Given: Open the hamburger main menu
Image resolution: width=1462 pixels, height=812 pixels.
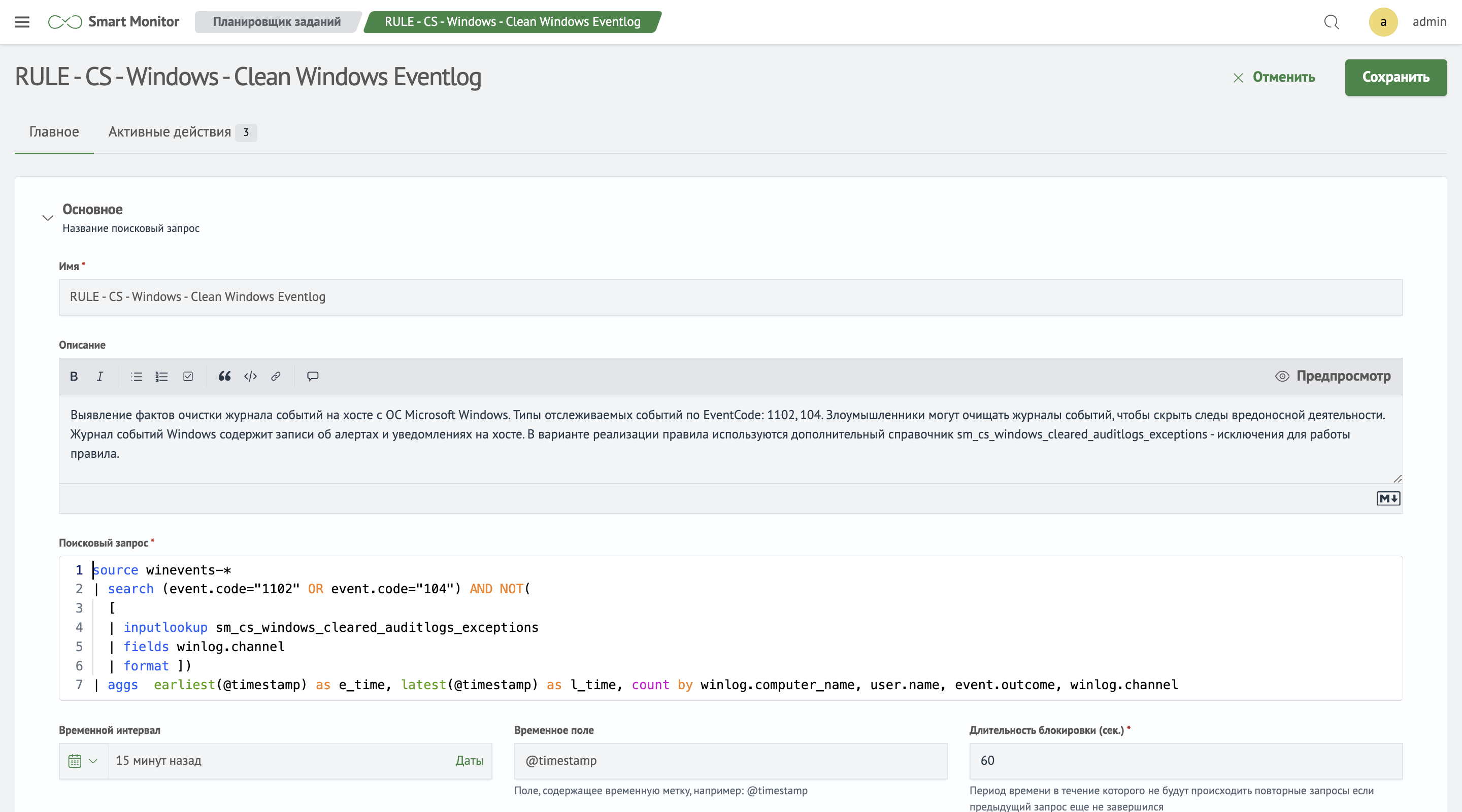Looking at the screenshot, I should 21,21.
